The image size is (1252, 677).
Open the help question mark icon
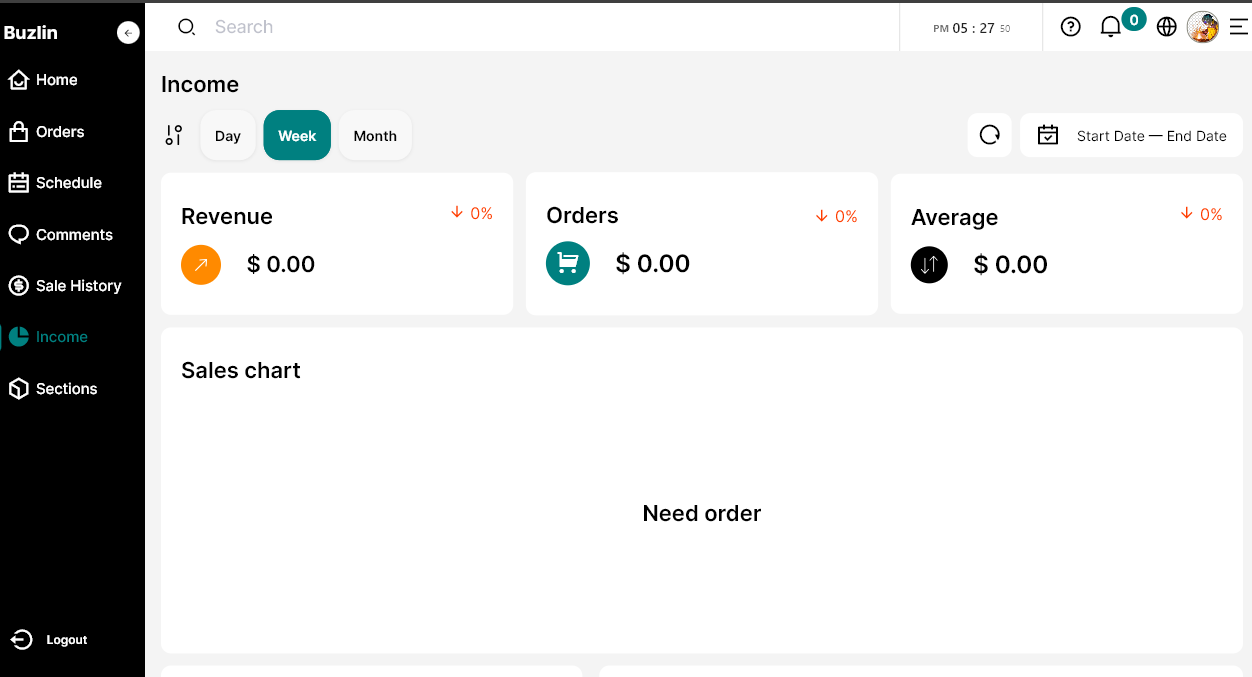[1071, 27]
